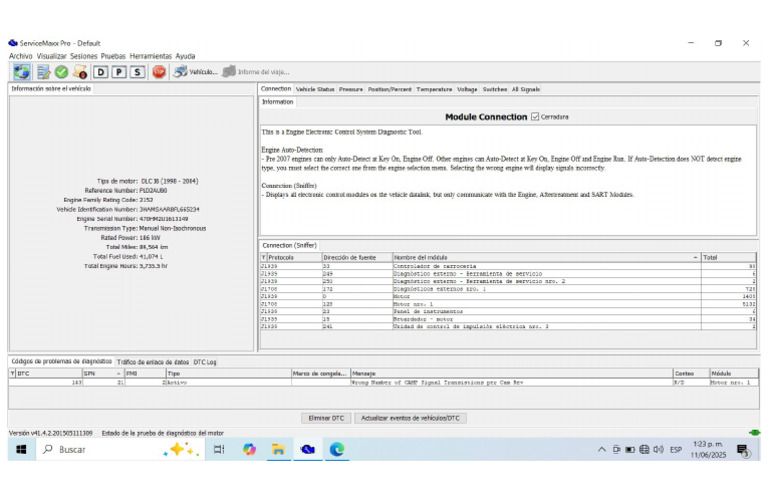Click the Eliminar DTC button
The image size is (768, 497).
coord(326,418)
